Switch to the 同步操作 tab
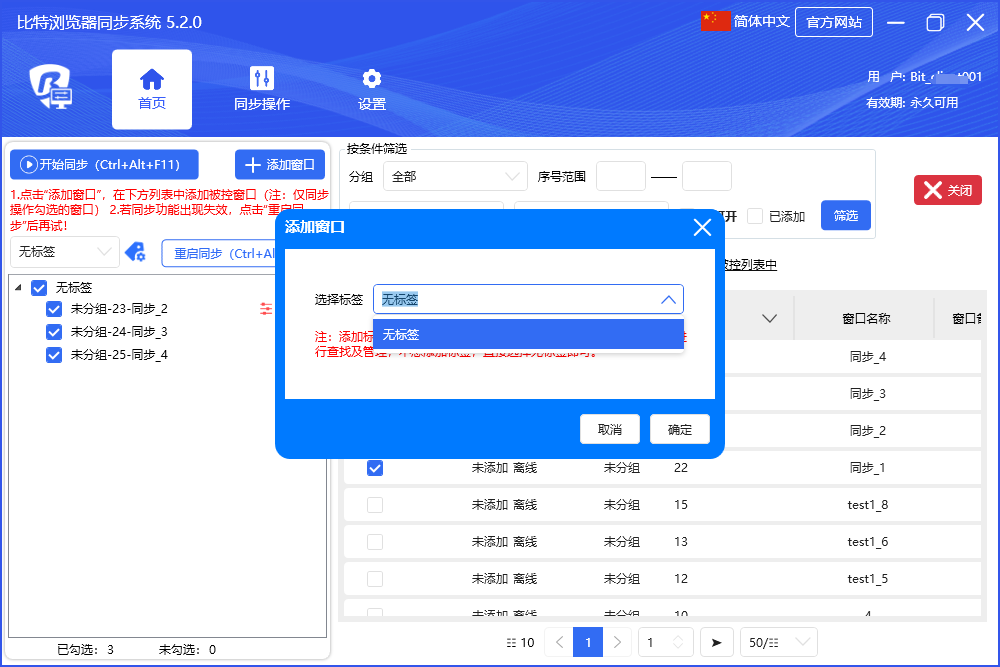 click(x=262, y=80)
